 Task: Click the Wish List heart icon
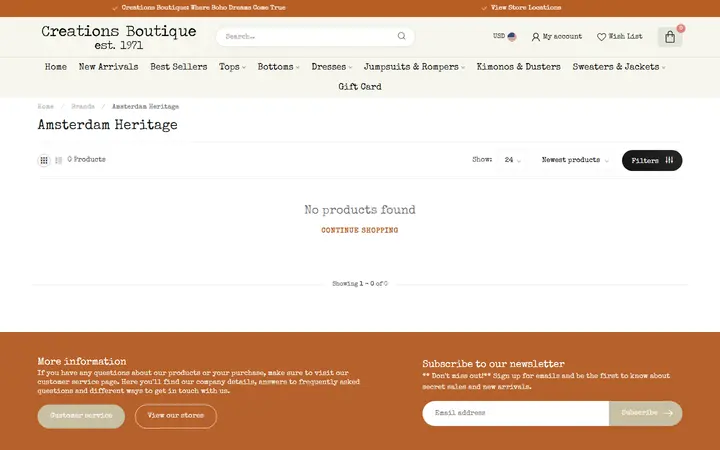point(601,37)
